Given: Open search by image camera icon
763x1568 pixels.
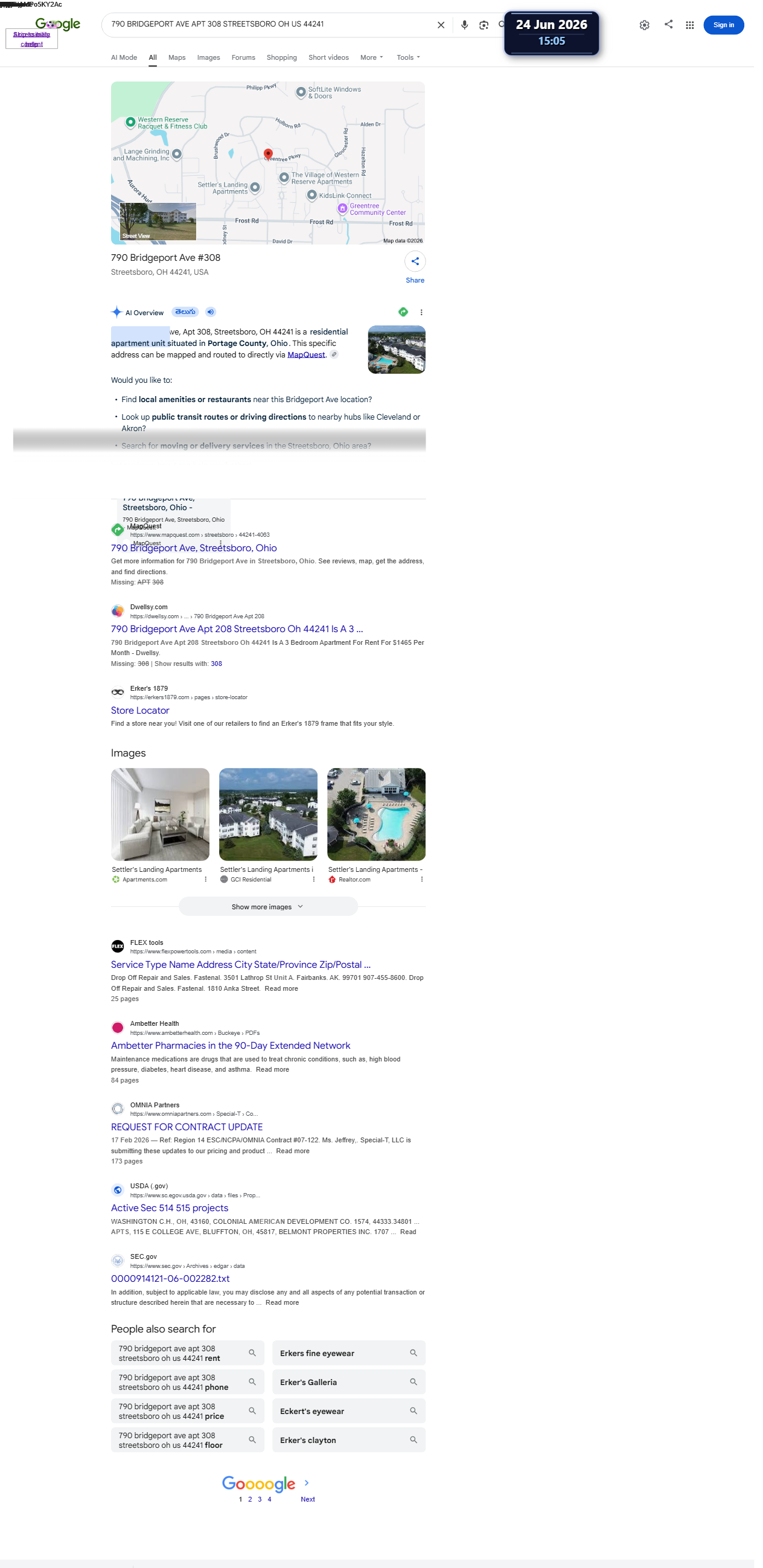Looking at the screenshot, I should pyautogui.click(x=489, y=25).
